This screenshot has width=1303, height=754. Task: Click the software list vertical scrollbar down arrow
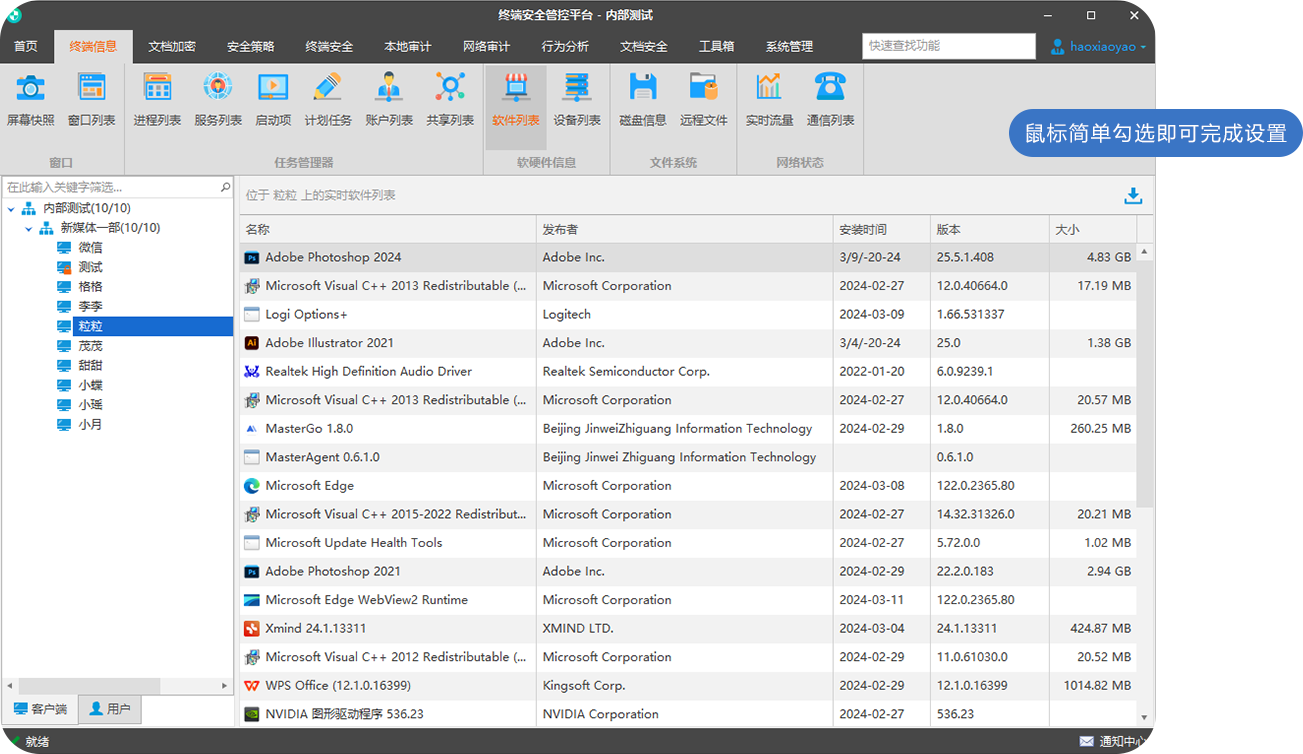point(1145,716)
